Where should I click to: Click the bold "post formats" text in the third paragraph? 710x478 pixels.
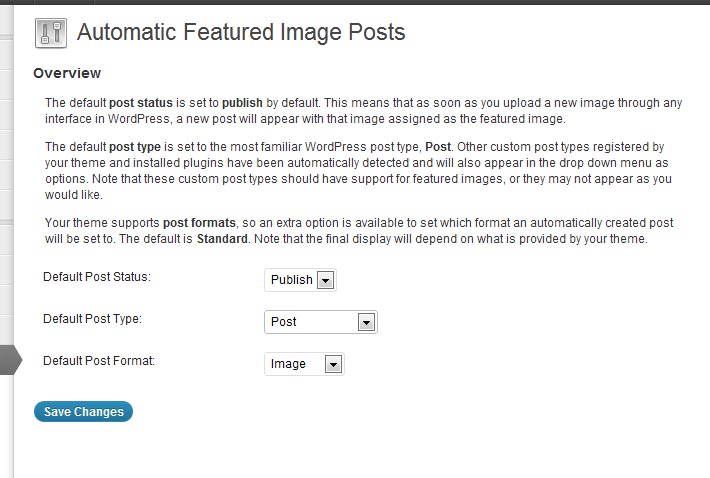click(199, 223)
